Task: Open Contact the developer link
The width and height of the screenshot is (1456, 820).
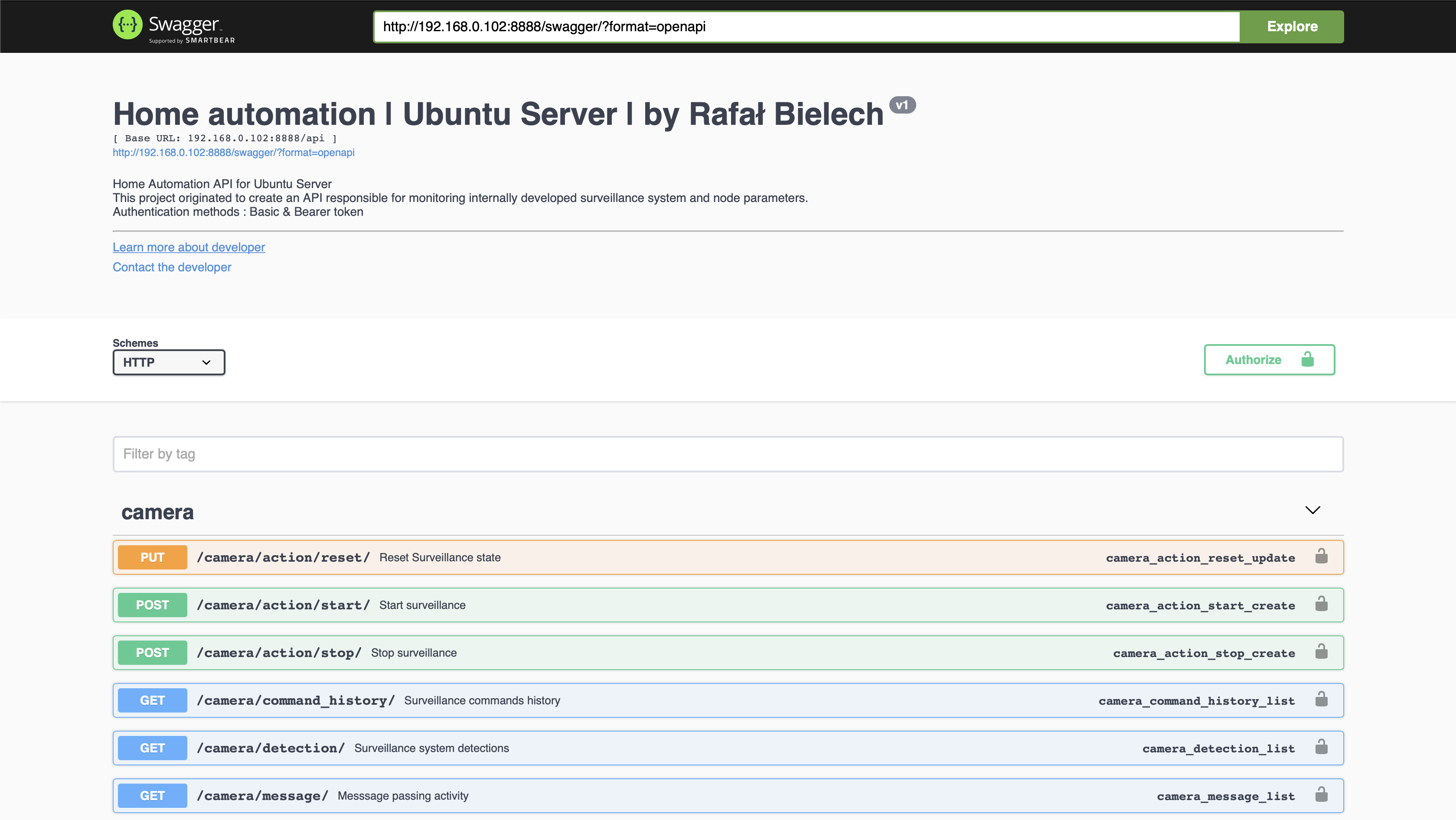Action: (172, 267)
